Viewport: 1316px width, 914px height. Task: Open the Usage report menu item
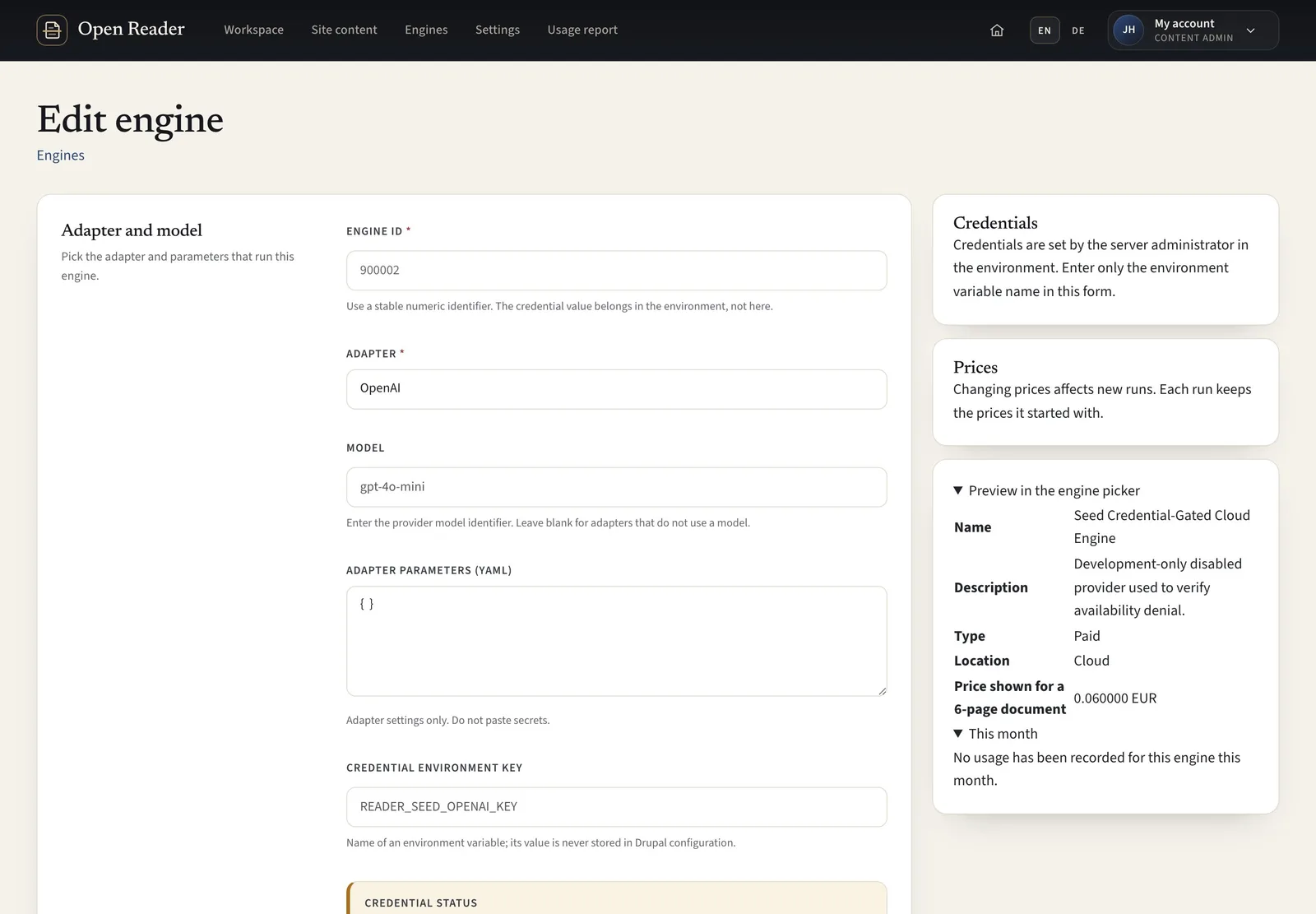pyautogui.click(x=582, y=30)
